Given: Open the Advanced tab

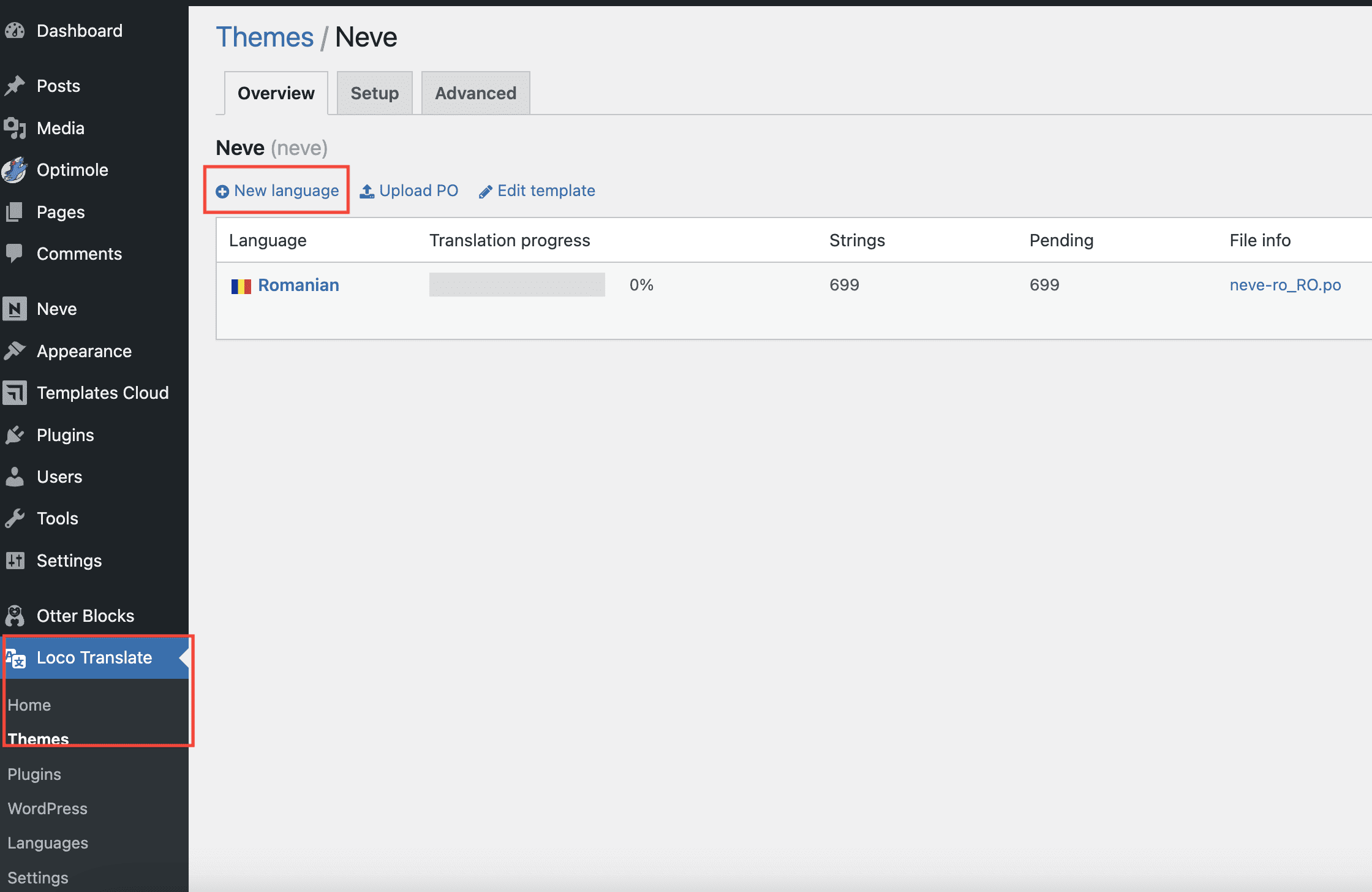Looking at the screenshot, I should [475, 93].
